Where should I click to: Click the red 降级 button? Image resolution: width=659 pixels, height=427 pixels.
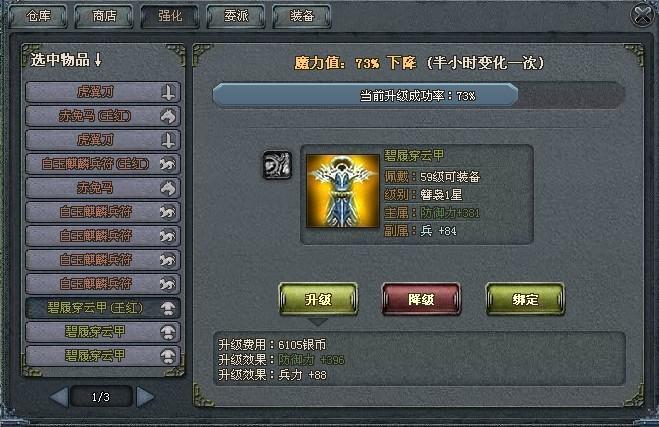[x=421, y=299]
